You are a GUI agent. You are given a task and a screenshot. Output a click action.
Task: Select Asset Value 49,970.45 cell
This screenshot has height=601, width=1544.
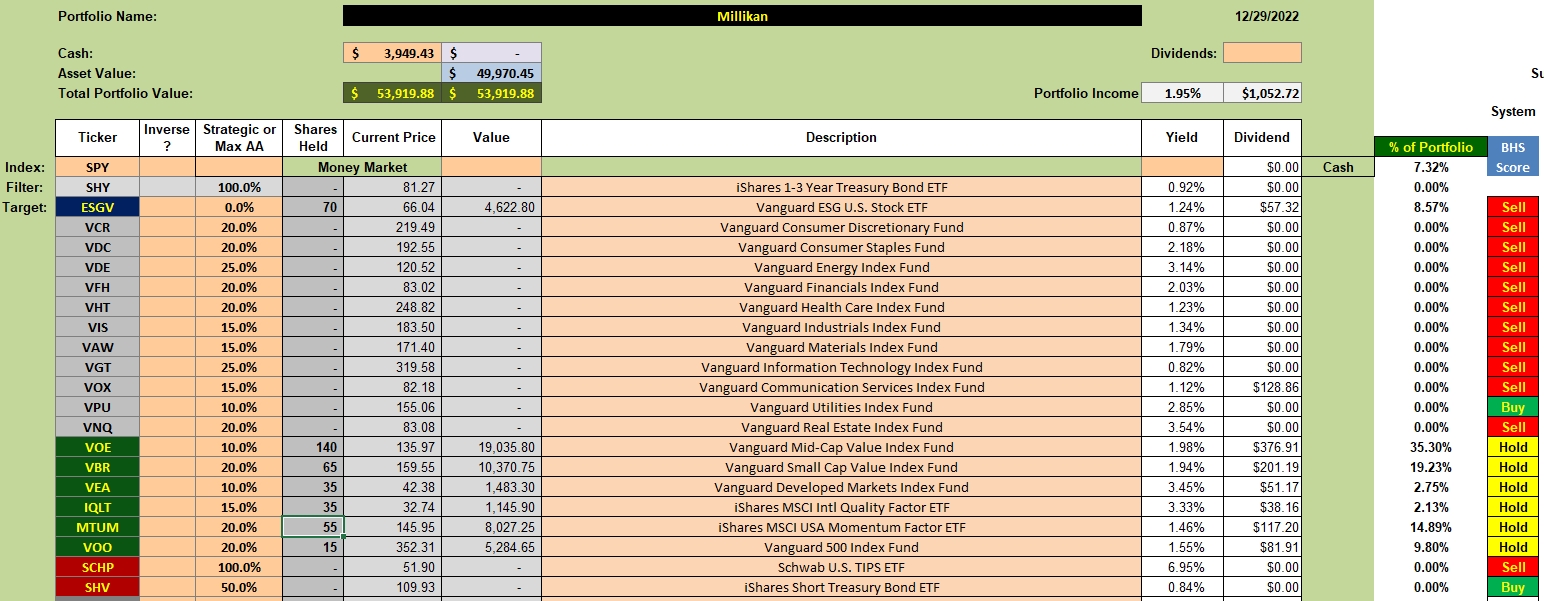coord(491,73)
